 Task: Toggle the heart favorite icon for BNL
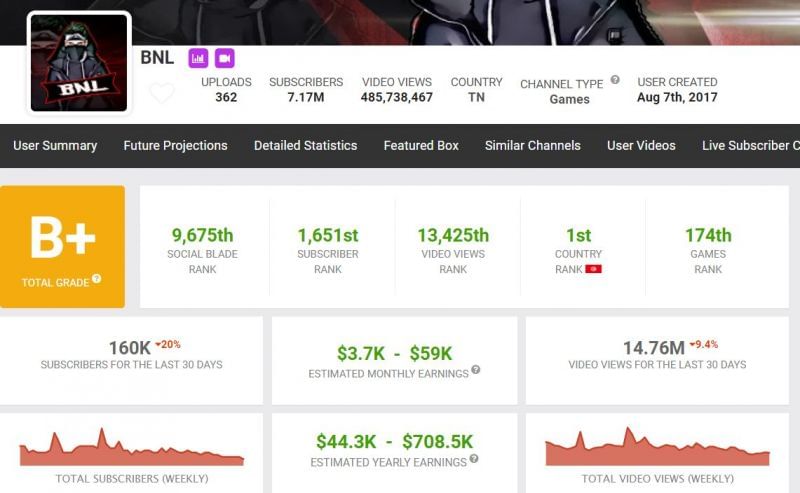coord(161,94)
